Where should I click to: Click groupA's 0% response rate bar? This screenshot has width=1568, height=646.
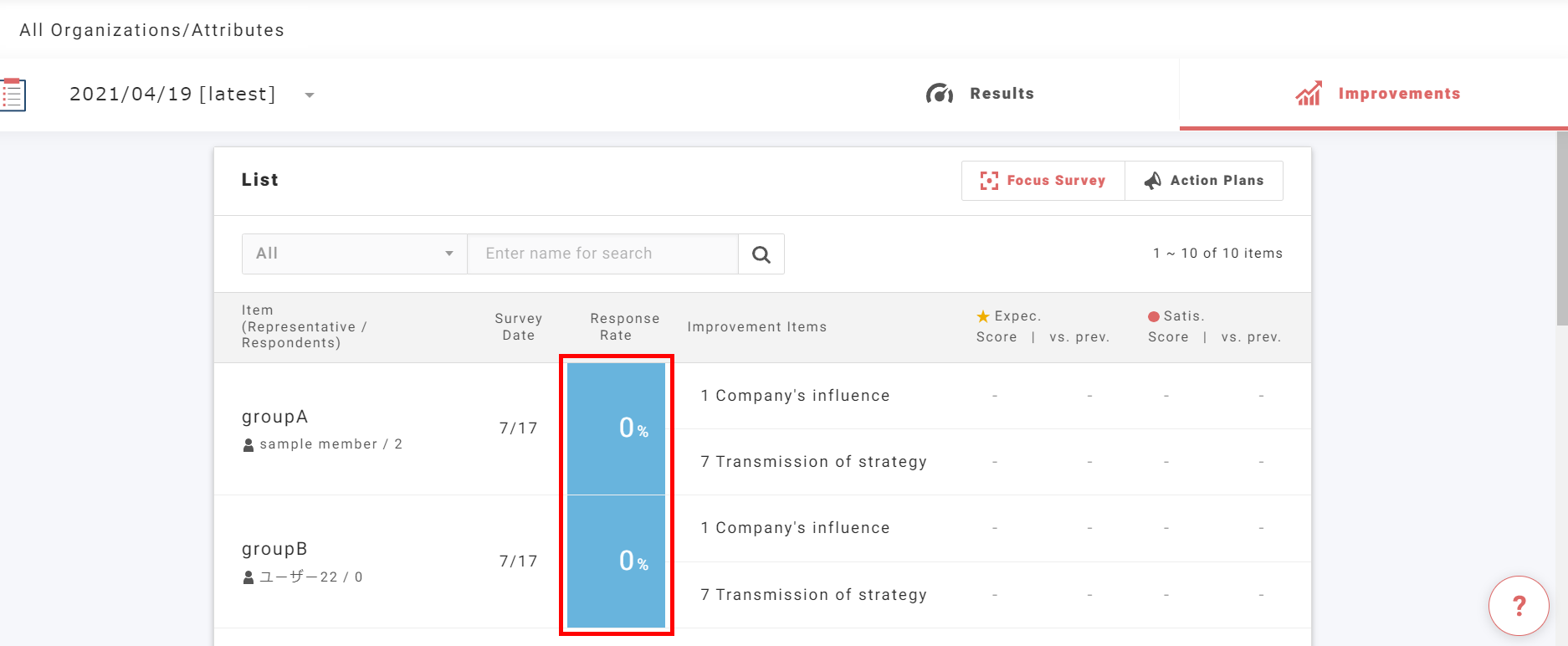click(x=617, y=428)
